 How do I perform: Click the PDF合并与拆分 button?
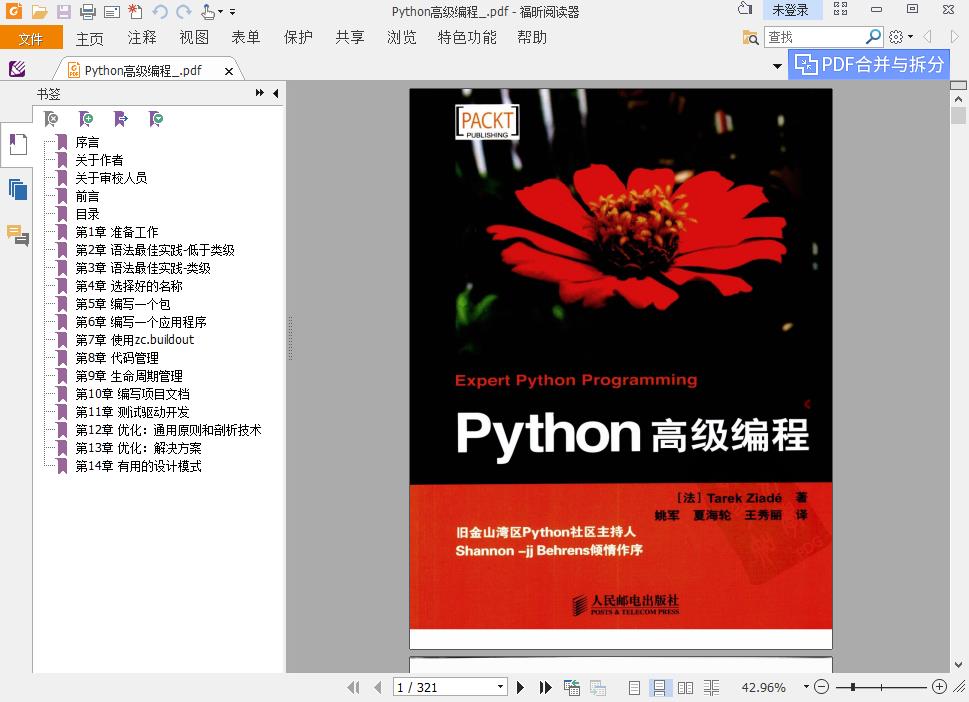pos(869,64)
